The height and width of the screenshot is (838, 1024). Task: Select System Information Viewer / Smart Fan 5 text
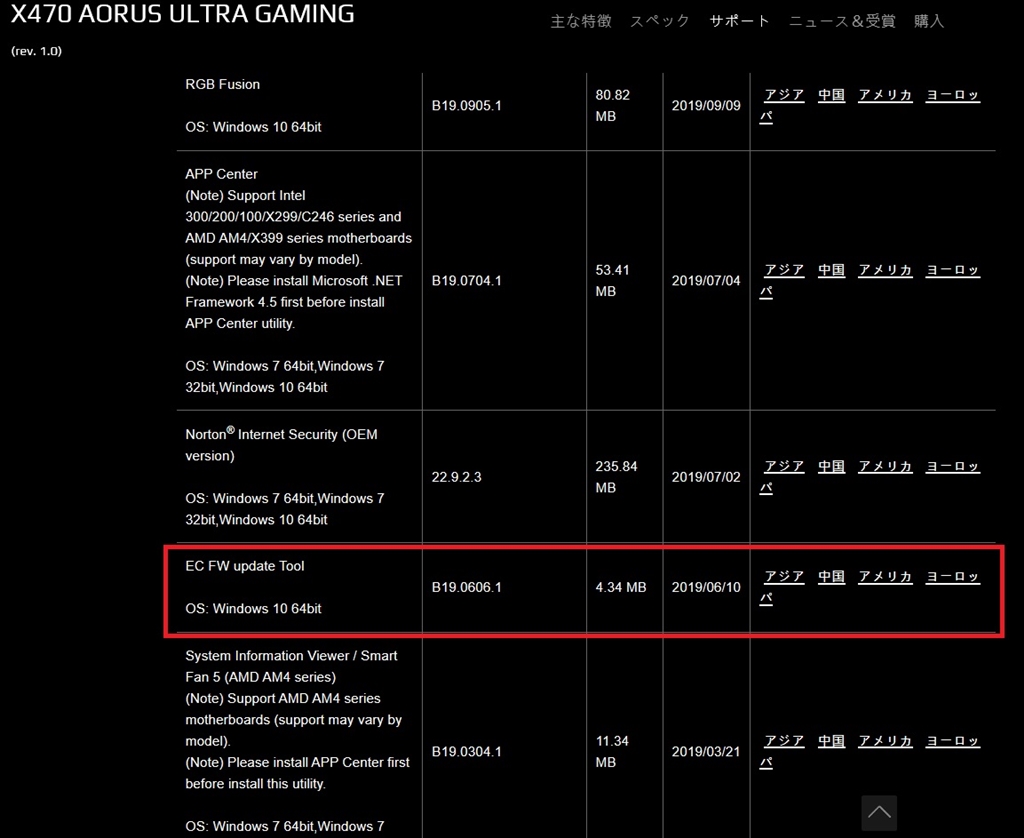291,666
